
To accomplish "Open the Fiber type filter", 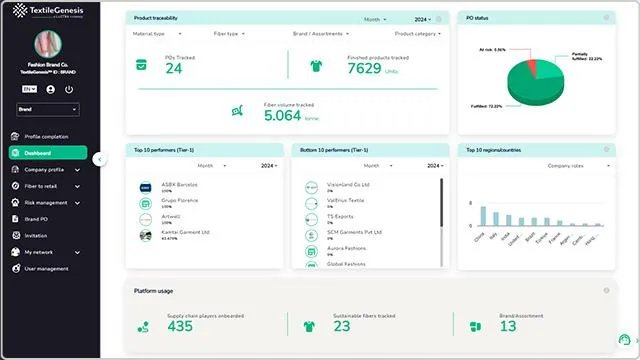I will (229, 34).
